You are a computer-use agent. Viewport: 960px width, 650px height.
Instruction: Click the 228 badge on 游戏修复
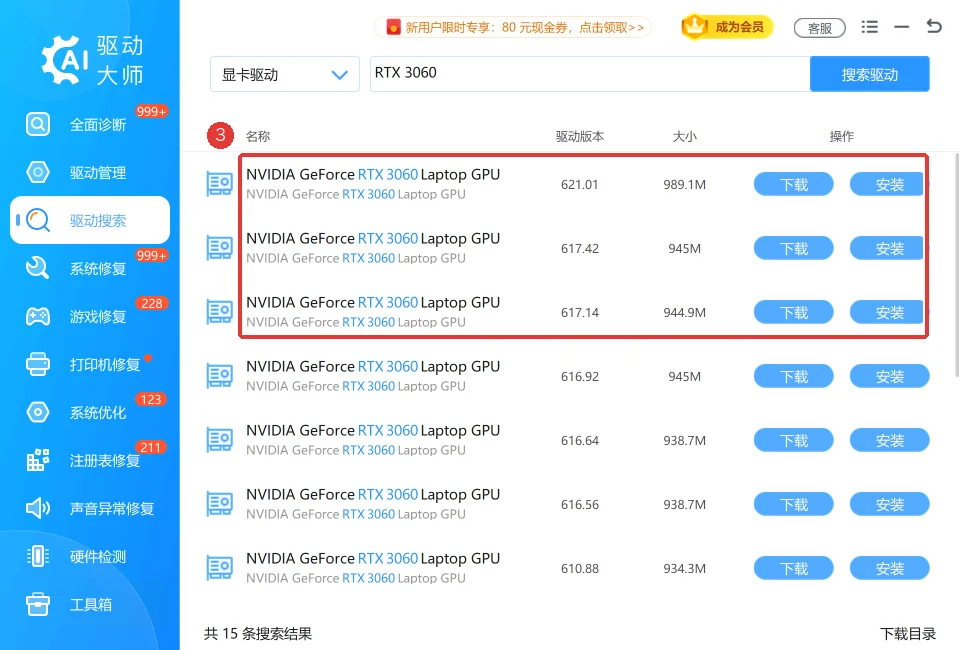pos(151,304)
